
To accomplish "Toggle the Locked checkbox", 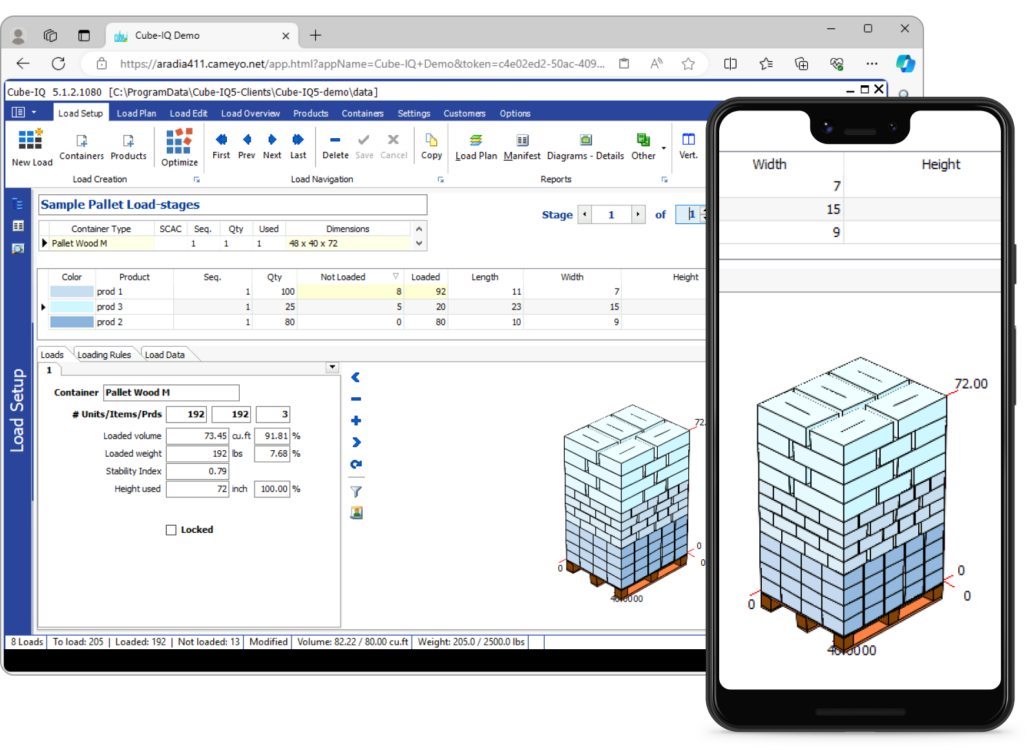I will pos(171,530).
